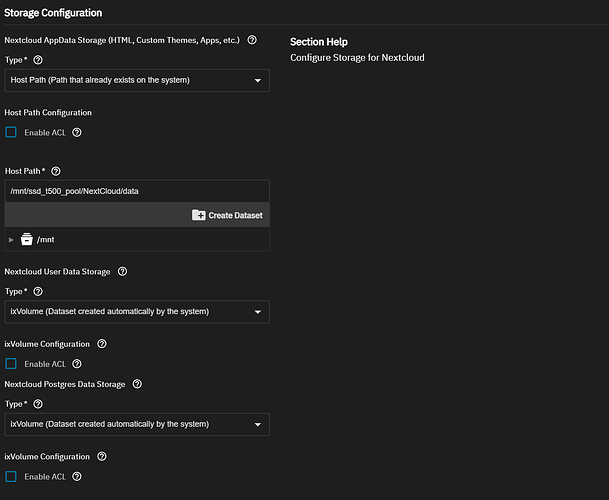Tick Enable ACL for User Data ixVolume Configuration
The width and height of the screenshot is (609, 500).
11,364
